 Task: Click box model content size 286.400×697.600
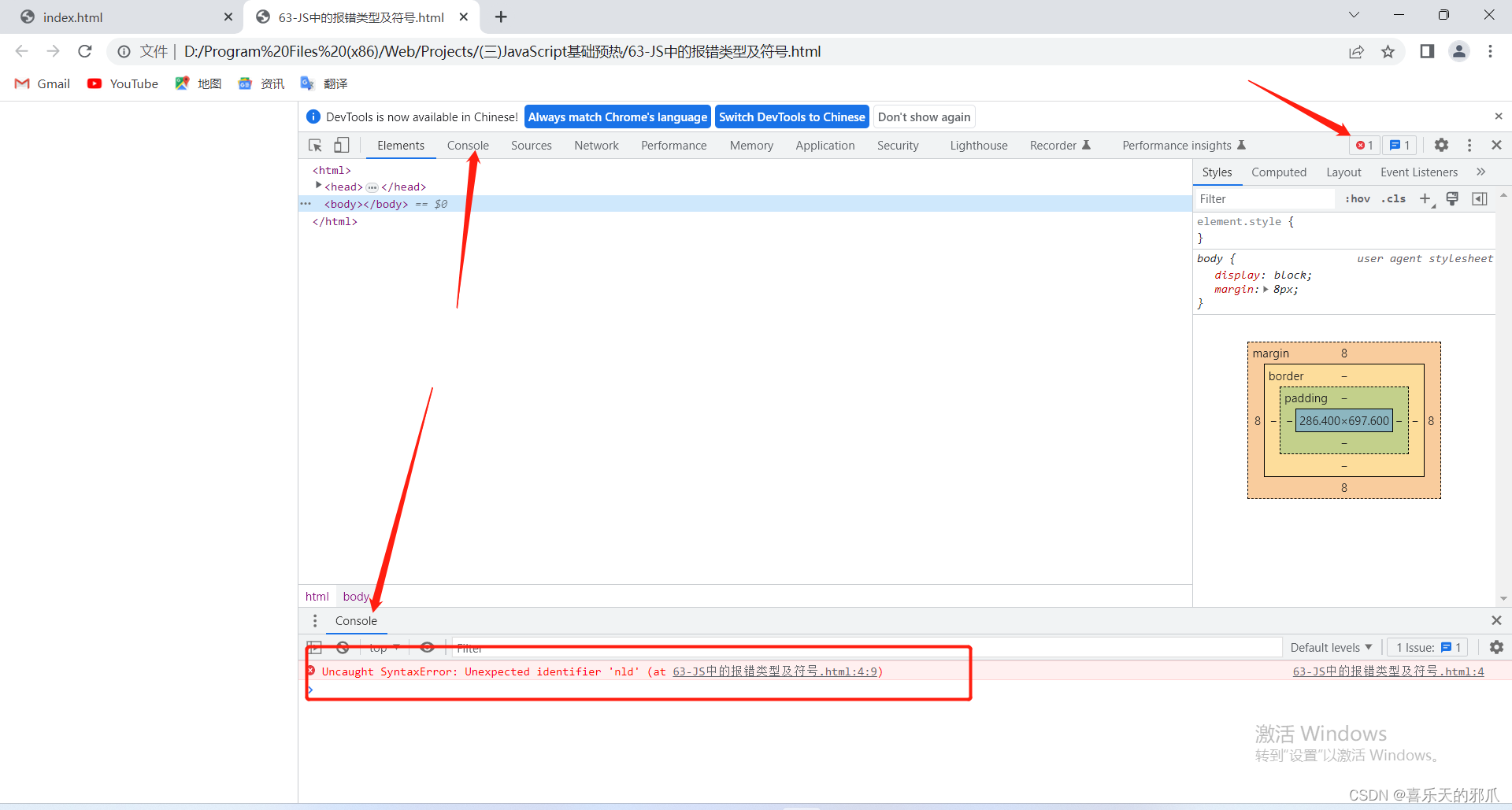pos(1344,421)
